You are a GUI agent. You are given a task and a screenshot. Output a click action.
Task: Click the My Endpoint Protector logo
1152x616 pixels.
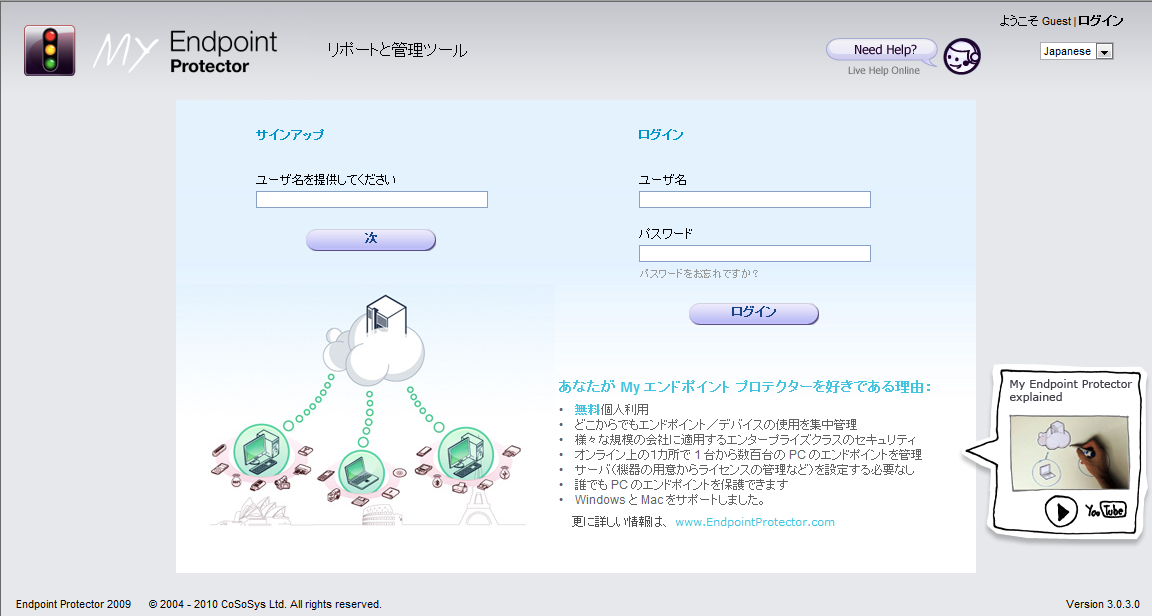185,51
